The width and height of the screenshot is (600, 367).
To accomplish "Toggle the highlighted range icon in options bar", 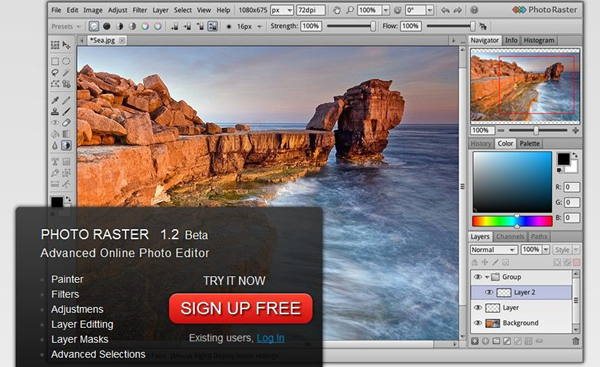I will click(212, 26).
